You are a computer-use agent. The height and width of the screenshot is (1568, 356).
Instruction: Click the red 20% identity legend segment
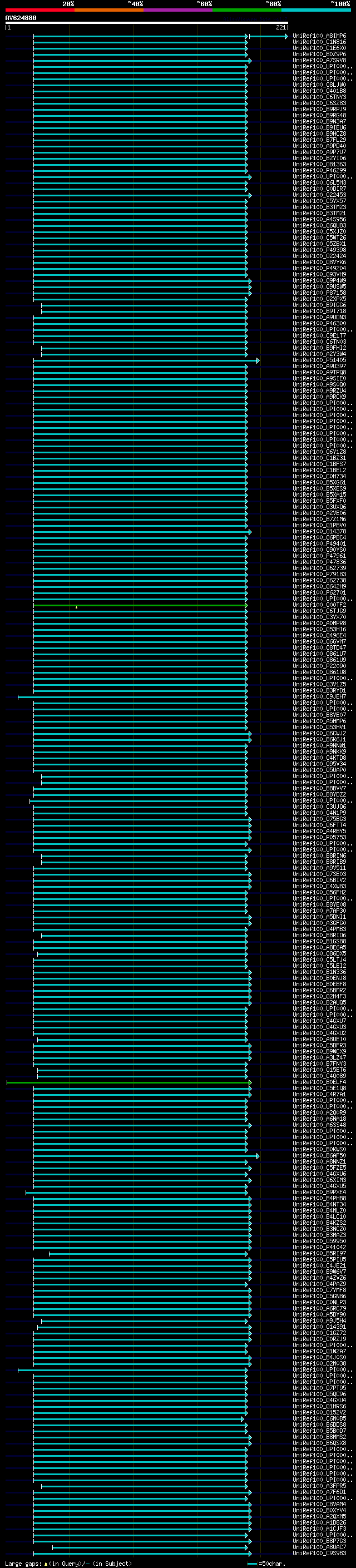(39, 10)
